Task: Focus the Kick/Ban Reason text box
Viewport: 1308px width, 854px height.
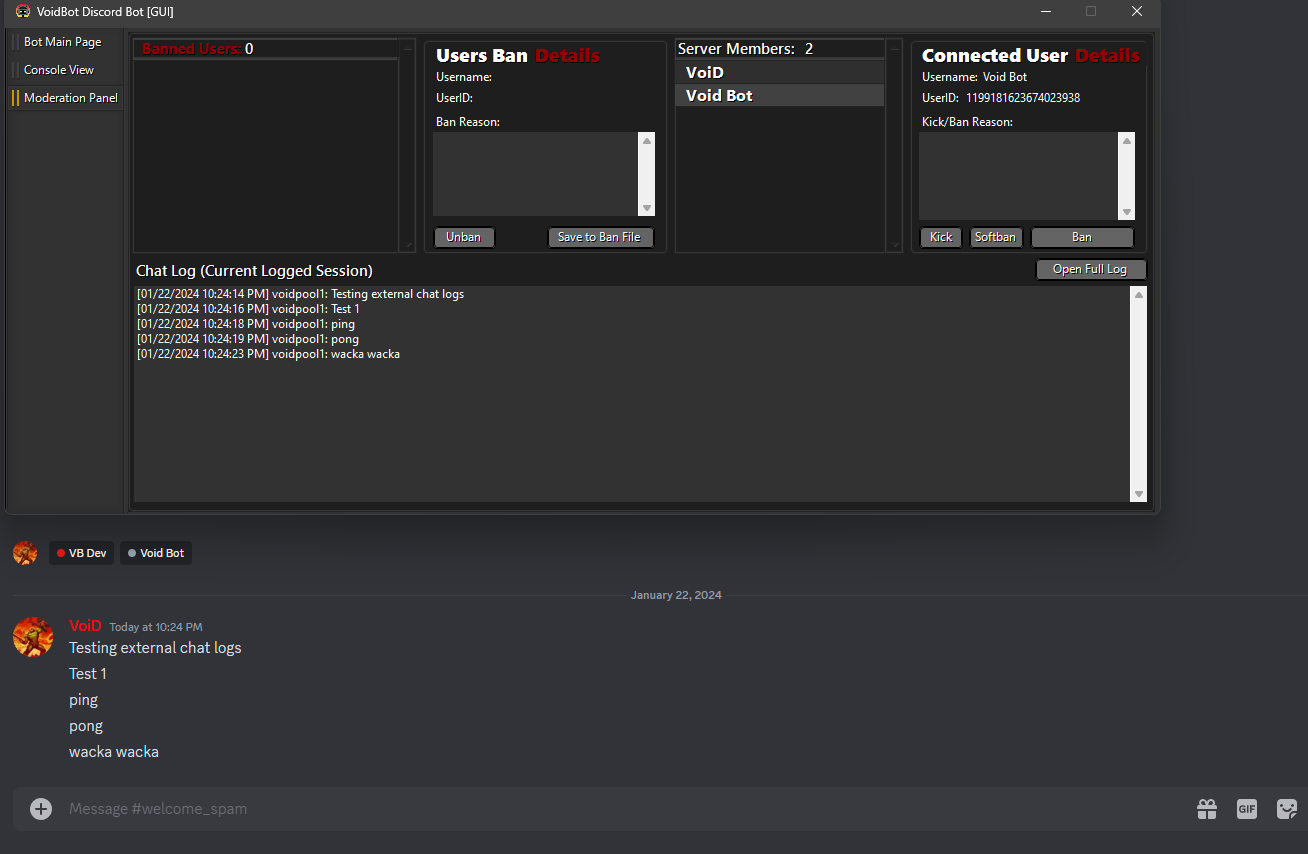Action: pos(1019,176)
